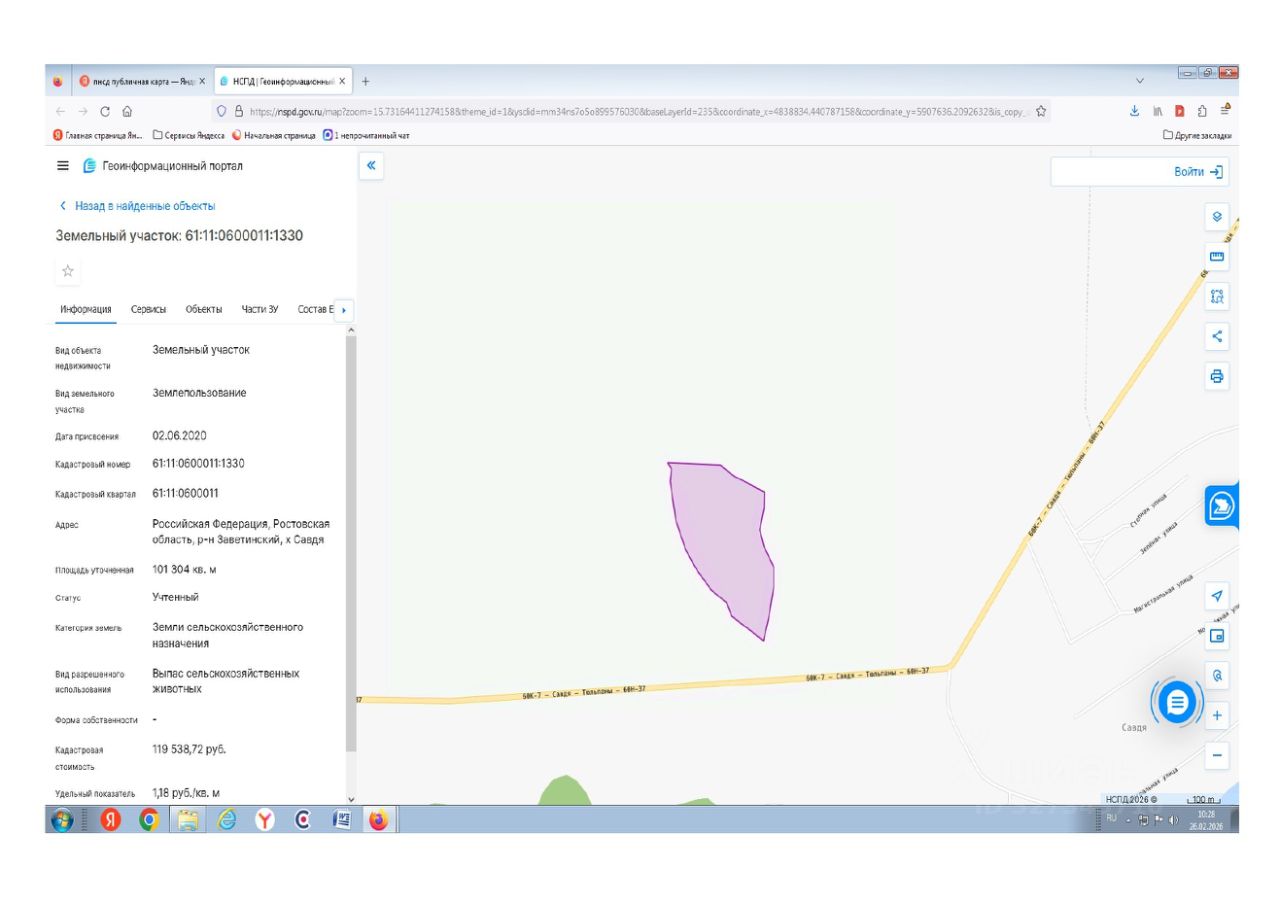The height and width of the screenshot is (904, 1280).
Task: Click the RU language indicator in tray
Action: (x=1112, y=819)
